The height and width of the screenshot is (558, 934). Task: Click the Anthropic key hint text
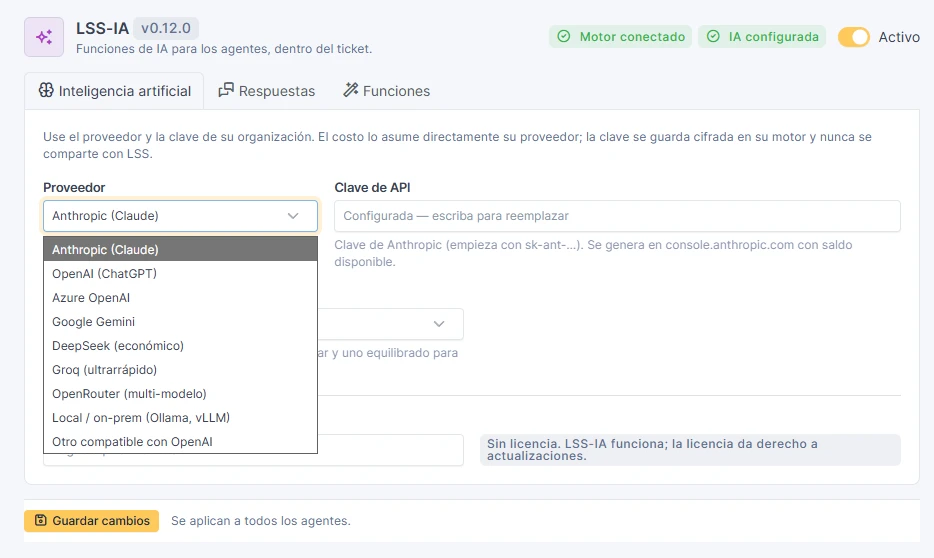click(x=593, y=253)
